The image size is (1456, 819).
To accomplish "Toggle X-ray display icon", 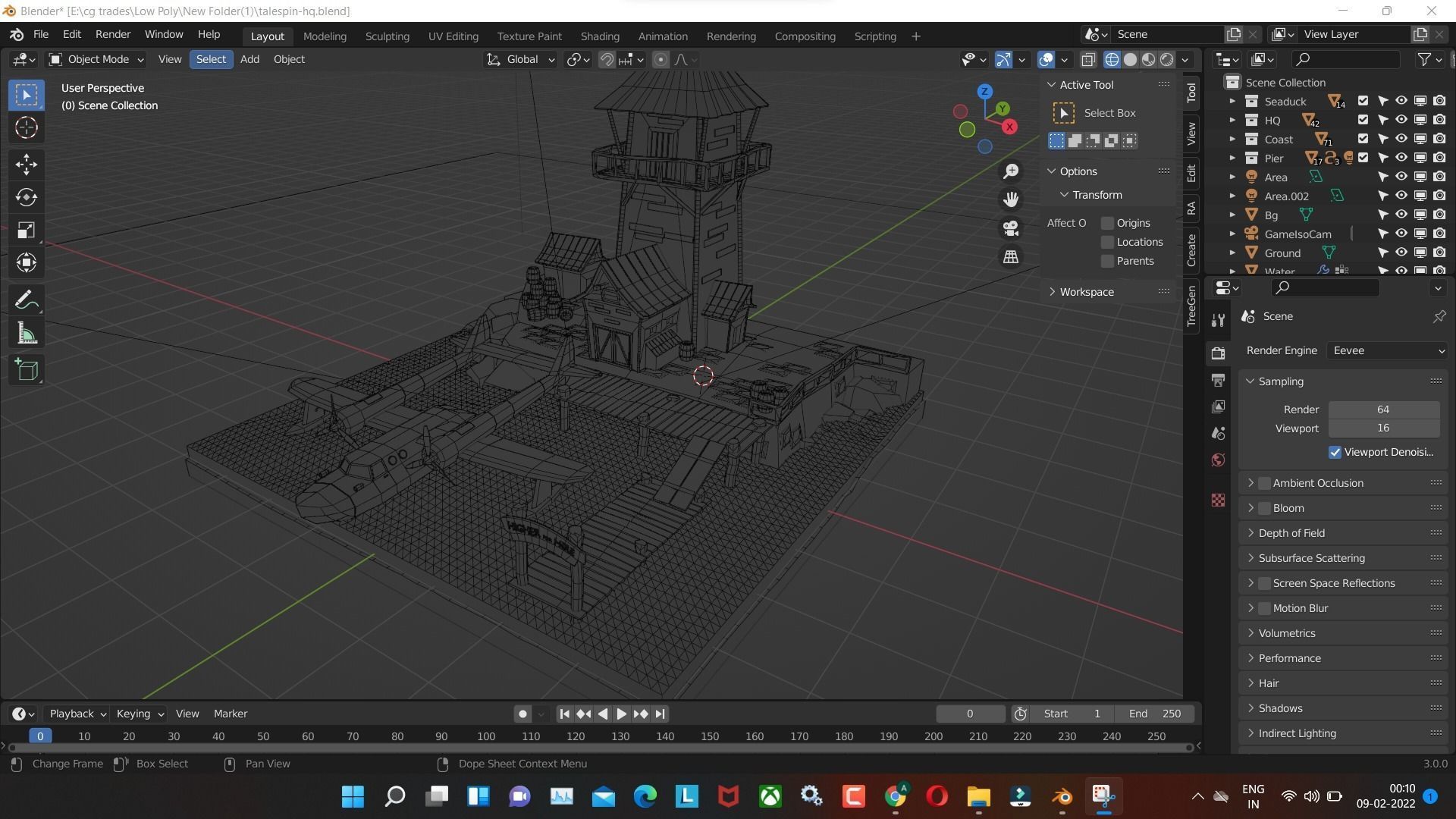I will [x=1088, y=59].
